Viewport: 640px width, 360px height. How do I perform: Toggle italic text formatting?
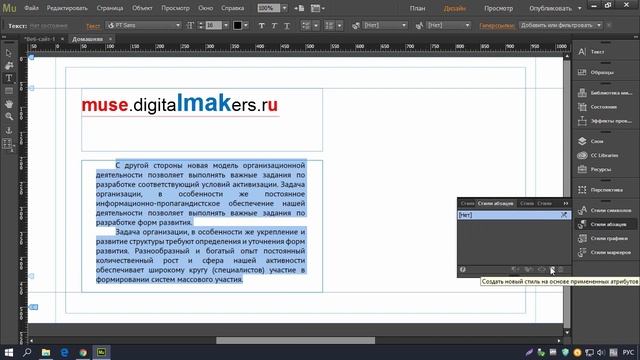click(x=274, y=25)
